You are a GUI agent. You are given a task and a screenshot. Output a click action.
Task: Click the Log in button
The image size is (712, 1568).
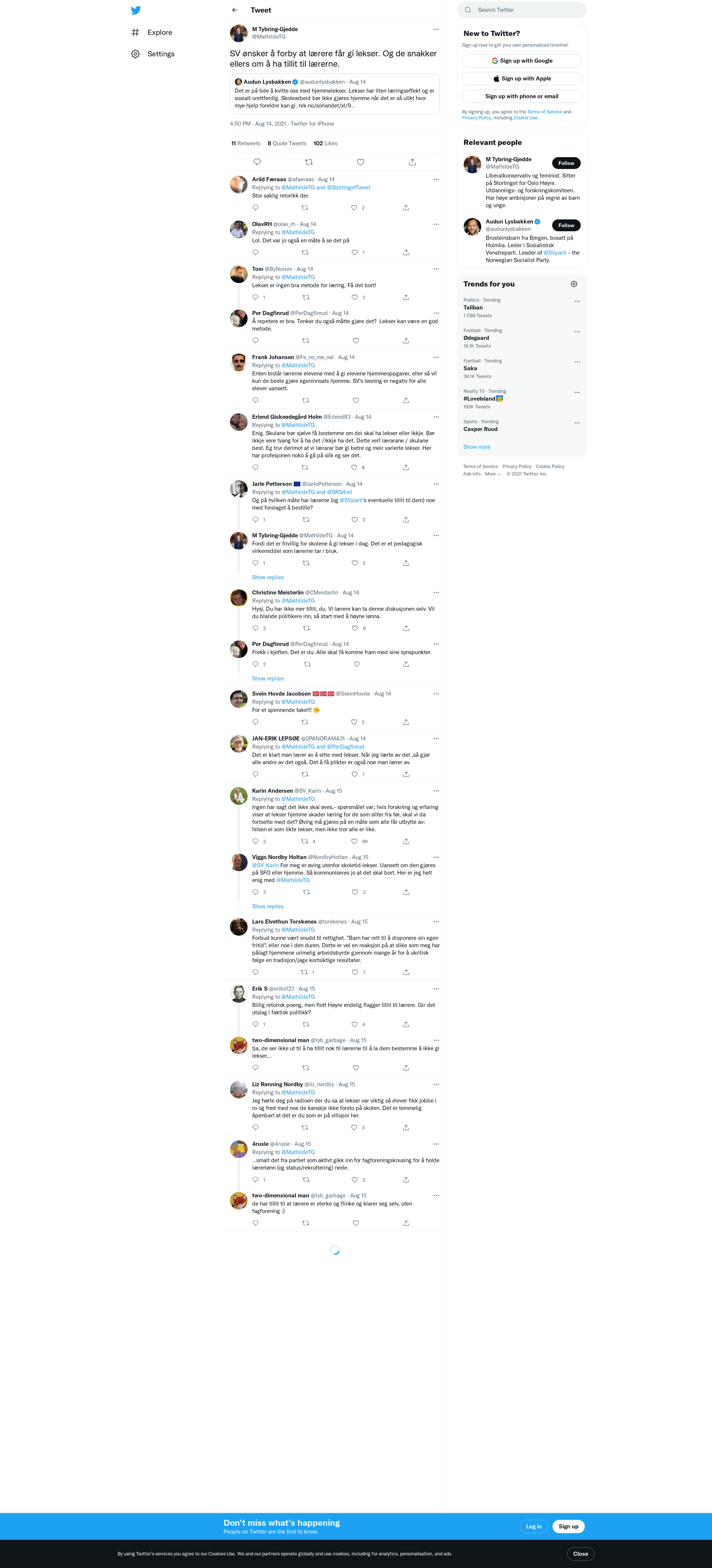pyautogui.click(x=534, y=1526)
